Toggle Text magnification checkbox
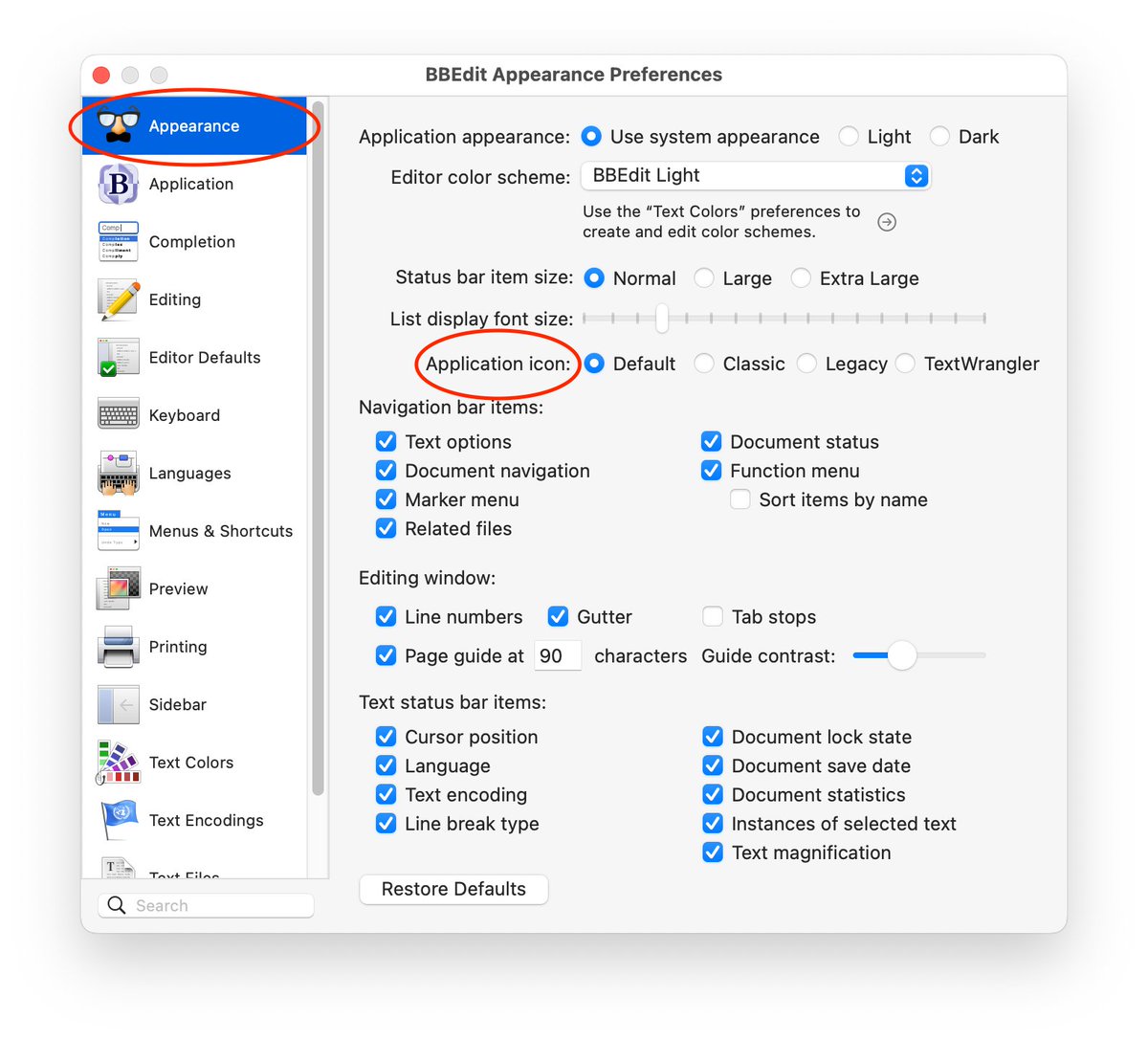1148x1040 pixels. tap(713, 852)
